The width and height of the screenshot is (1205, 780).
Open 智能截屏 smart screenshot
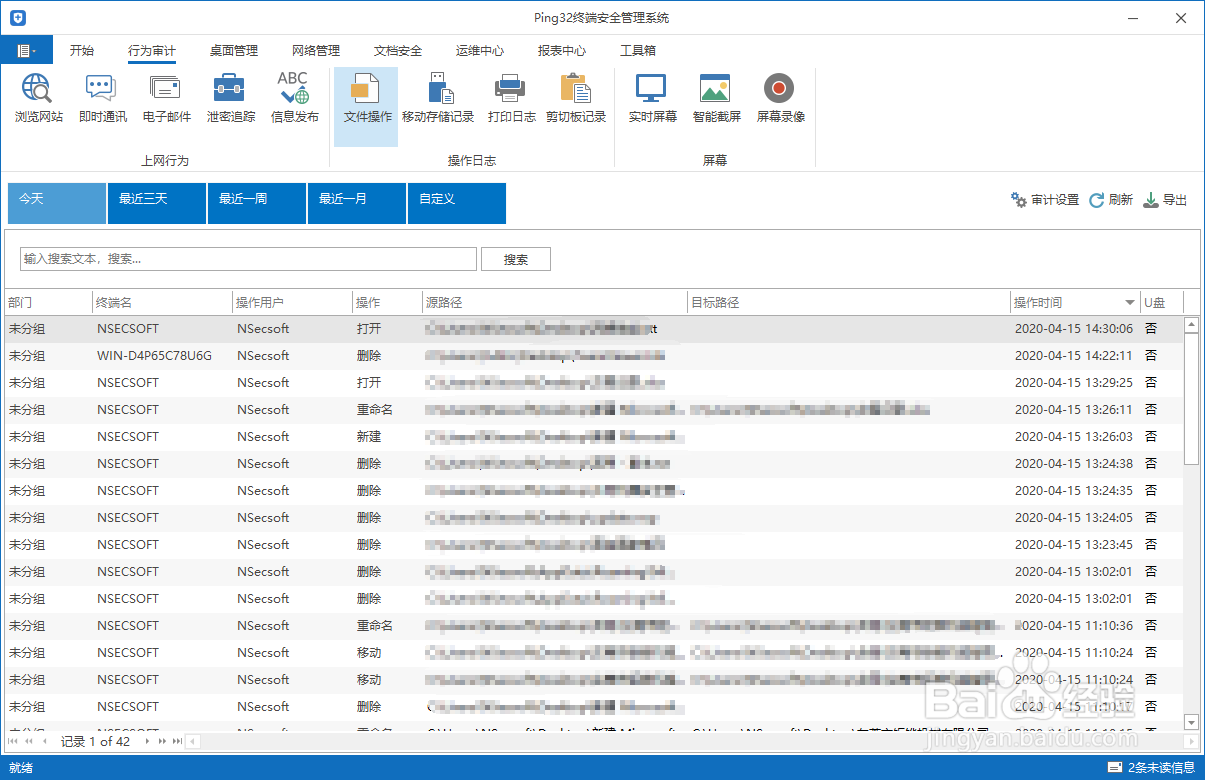point(716,99)
